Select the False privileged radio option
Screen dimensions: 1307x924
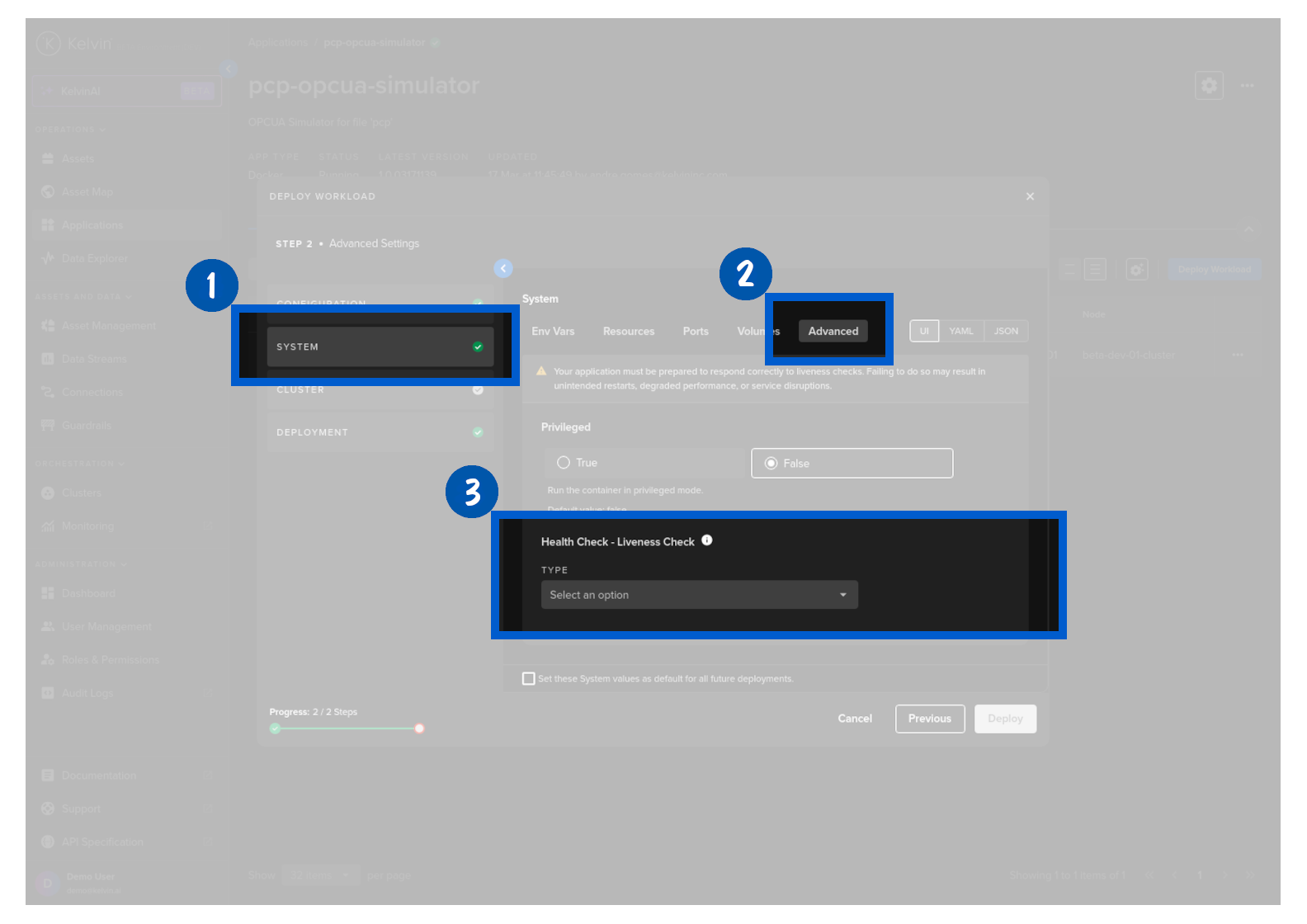771,464
